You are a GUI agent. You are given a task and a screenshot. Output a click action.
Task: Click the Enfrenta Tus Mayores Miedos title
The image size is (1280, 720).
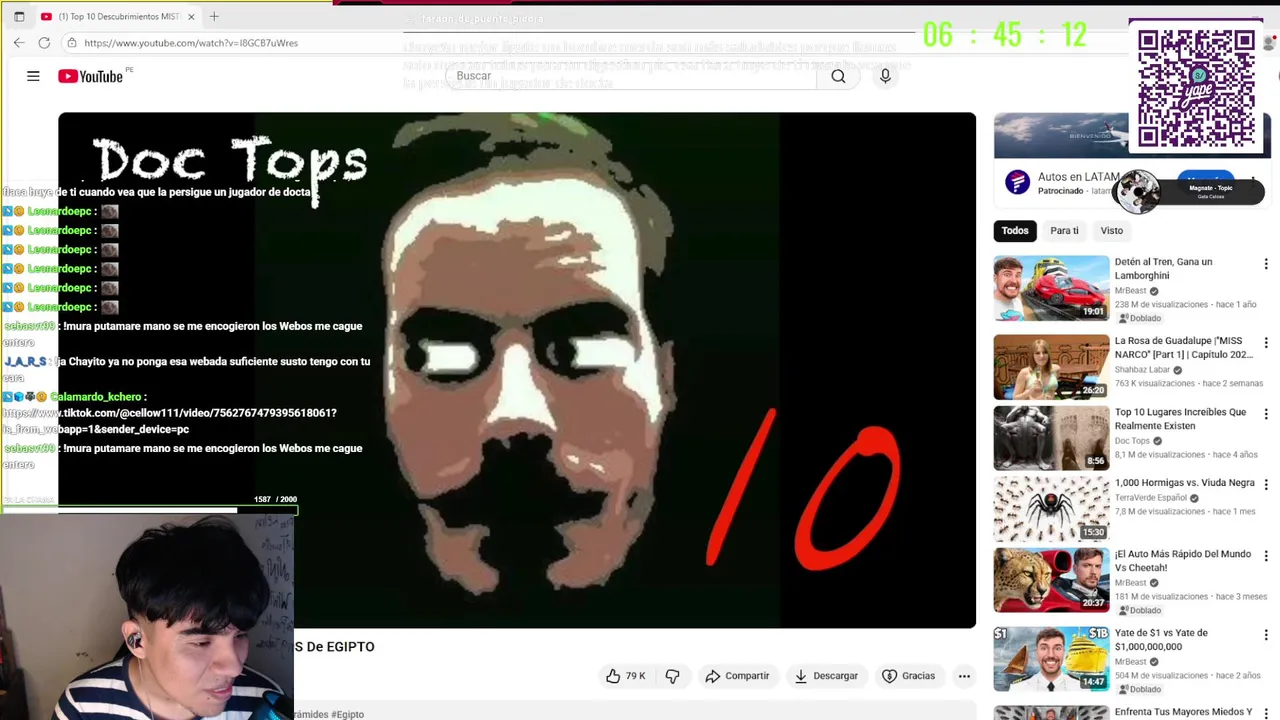point(1183,712)
